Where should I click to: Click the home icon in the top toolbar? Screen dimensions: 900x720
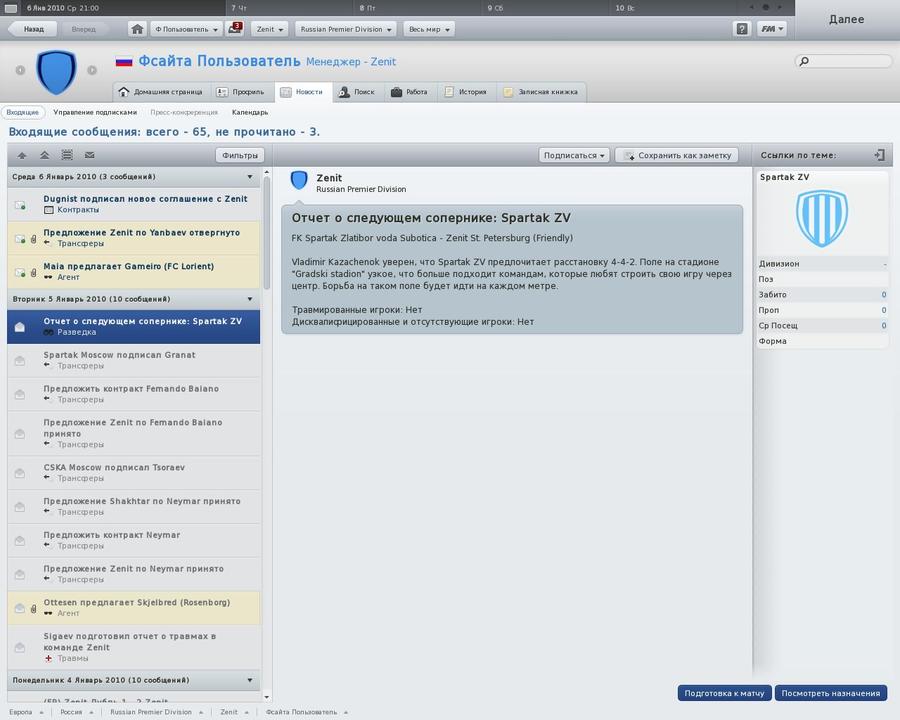click(138, 29)
